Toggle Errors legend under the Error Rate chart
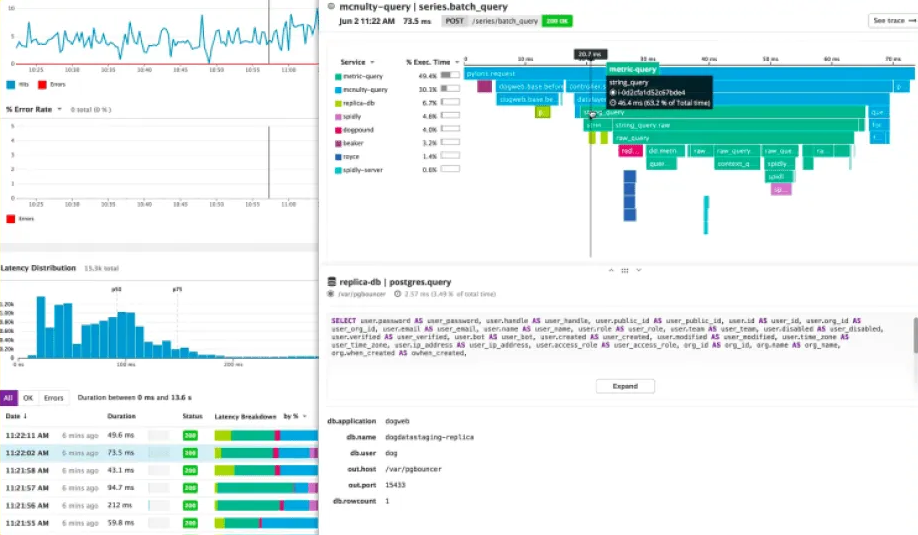 [20, 219]
